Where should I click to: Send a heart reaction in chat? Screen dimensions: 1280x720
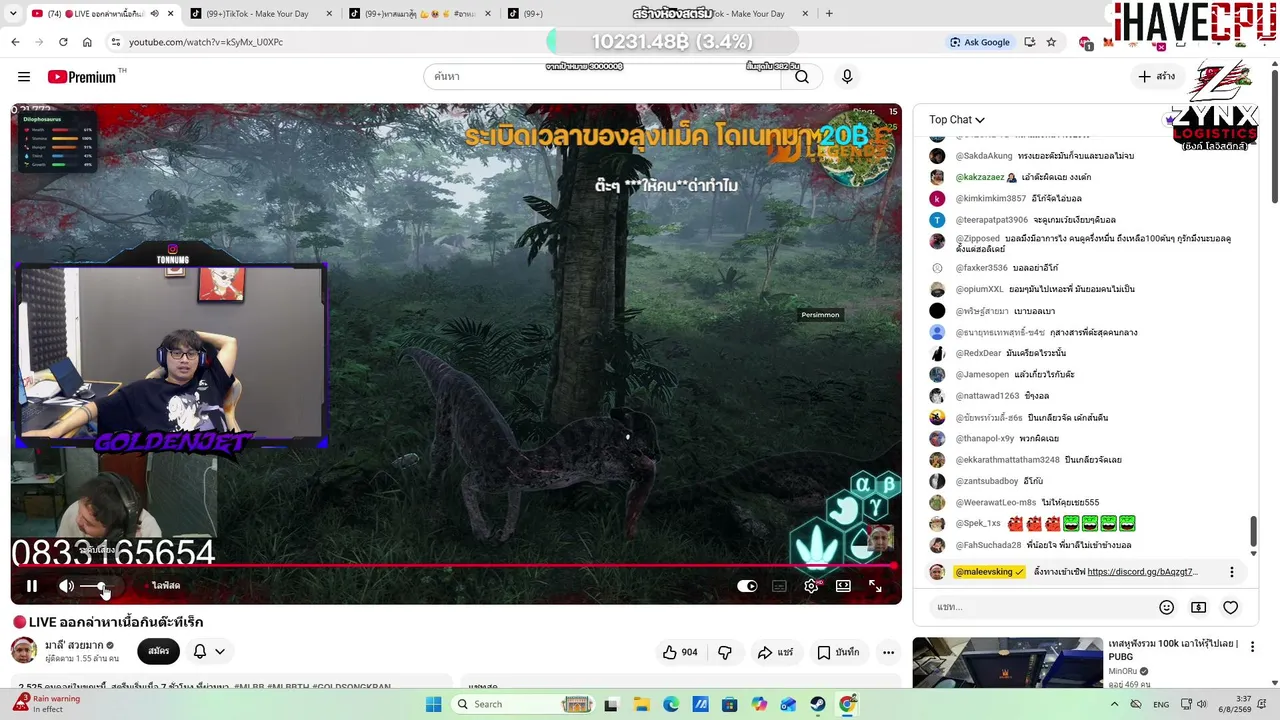pos(1231,607)
